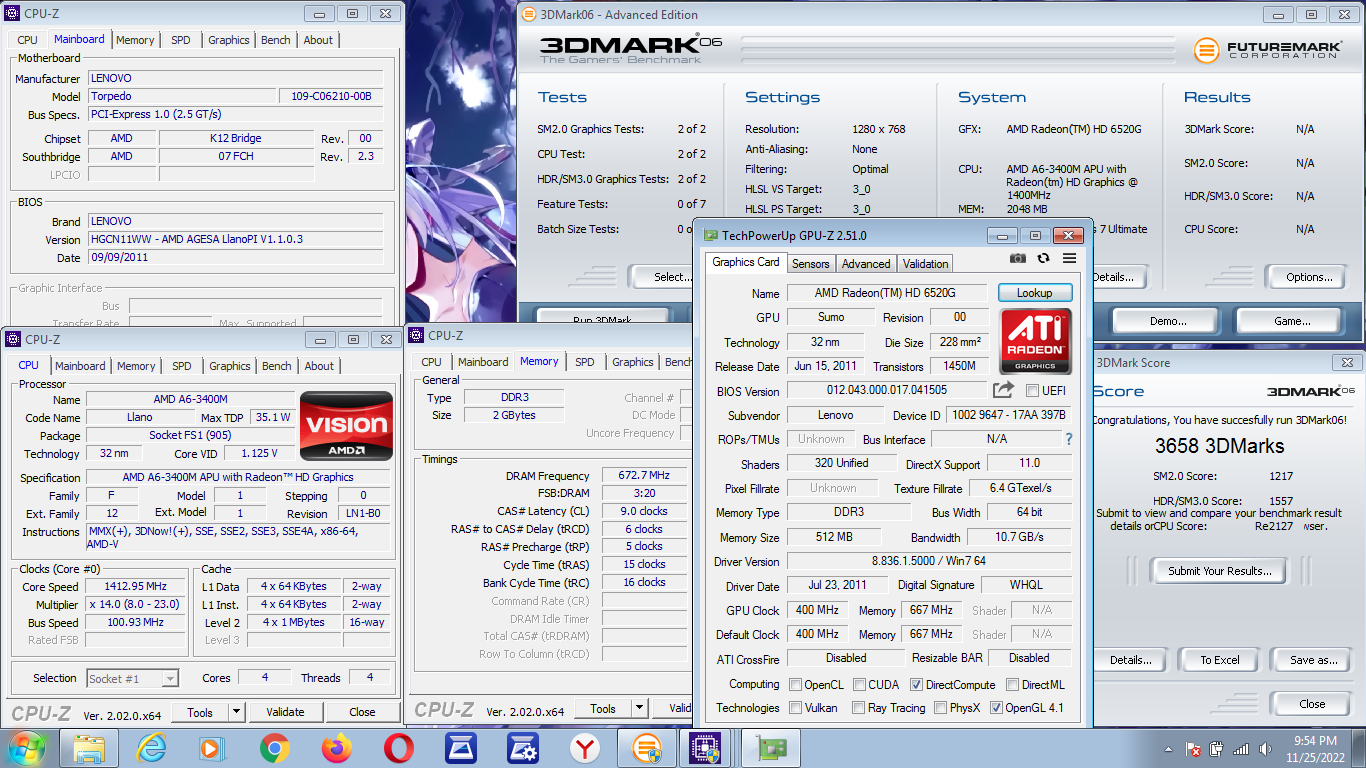Click the Game... button in 3DMark06

(1291, 321)
